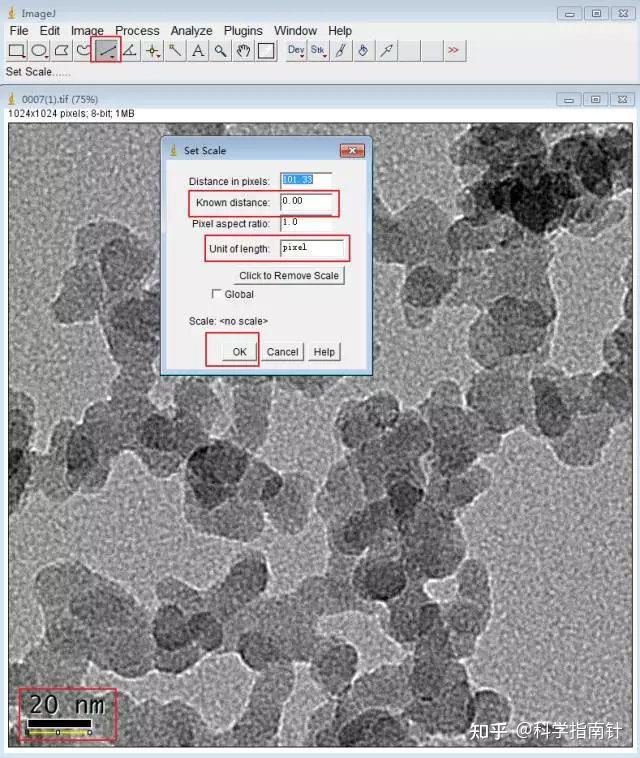Select the Wand tracing tool

coord(175,50)
